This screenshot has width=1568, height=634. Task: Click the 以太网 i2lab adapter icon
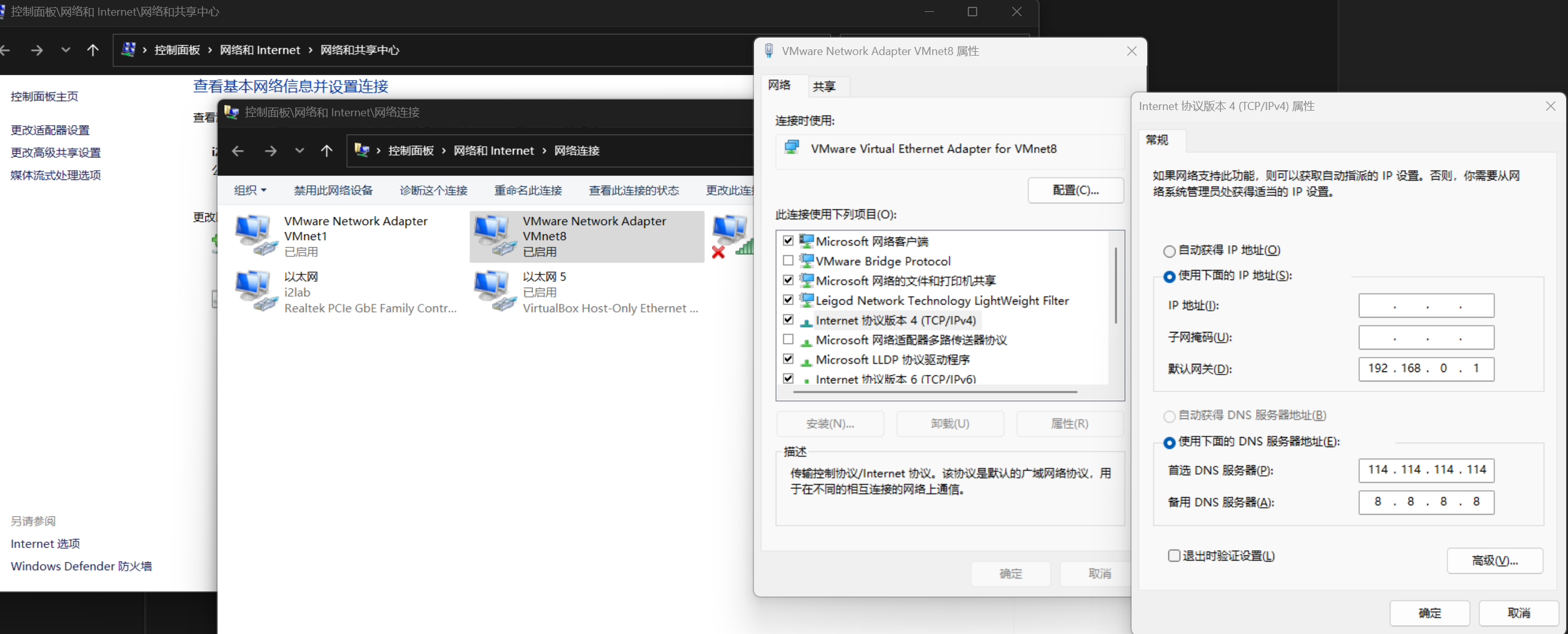coord(256,291)
